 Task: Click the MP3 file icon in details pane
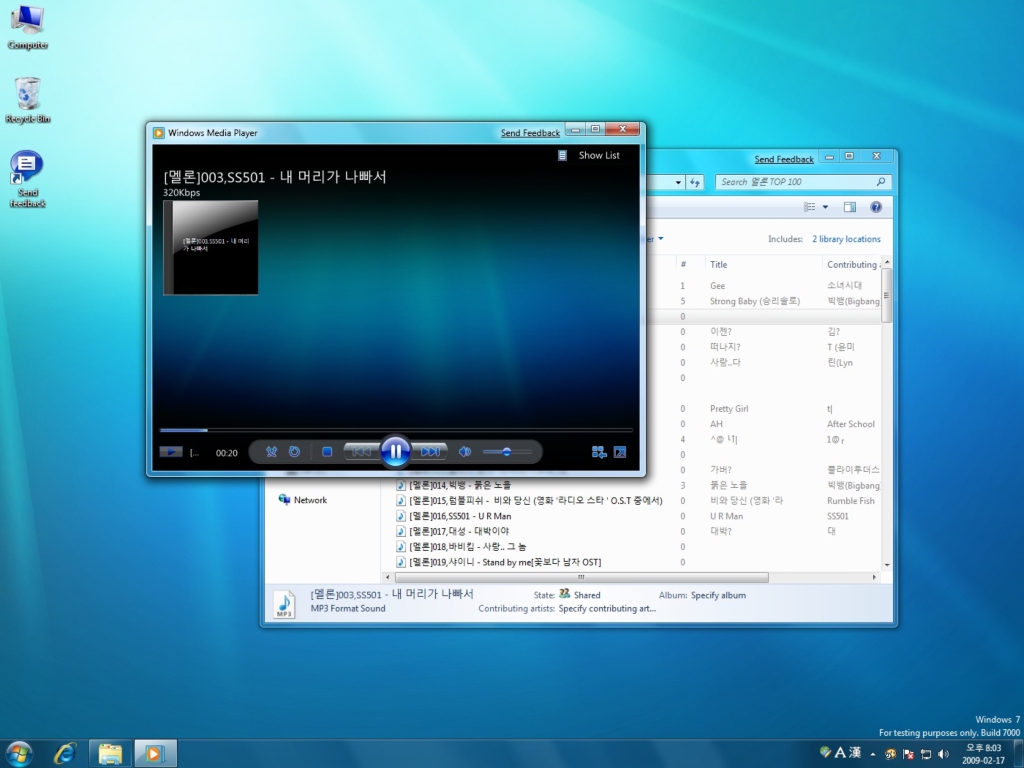pyautogui.click(x=284, y=603)
